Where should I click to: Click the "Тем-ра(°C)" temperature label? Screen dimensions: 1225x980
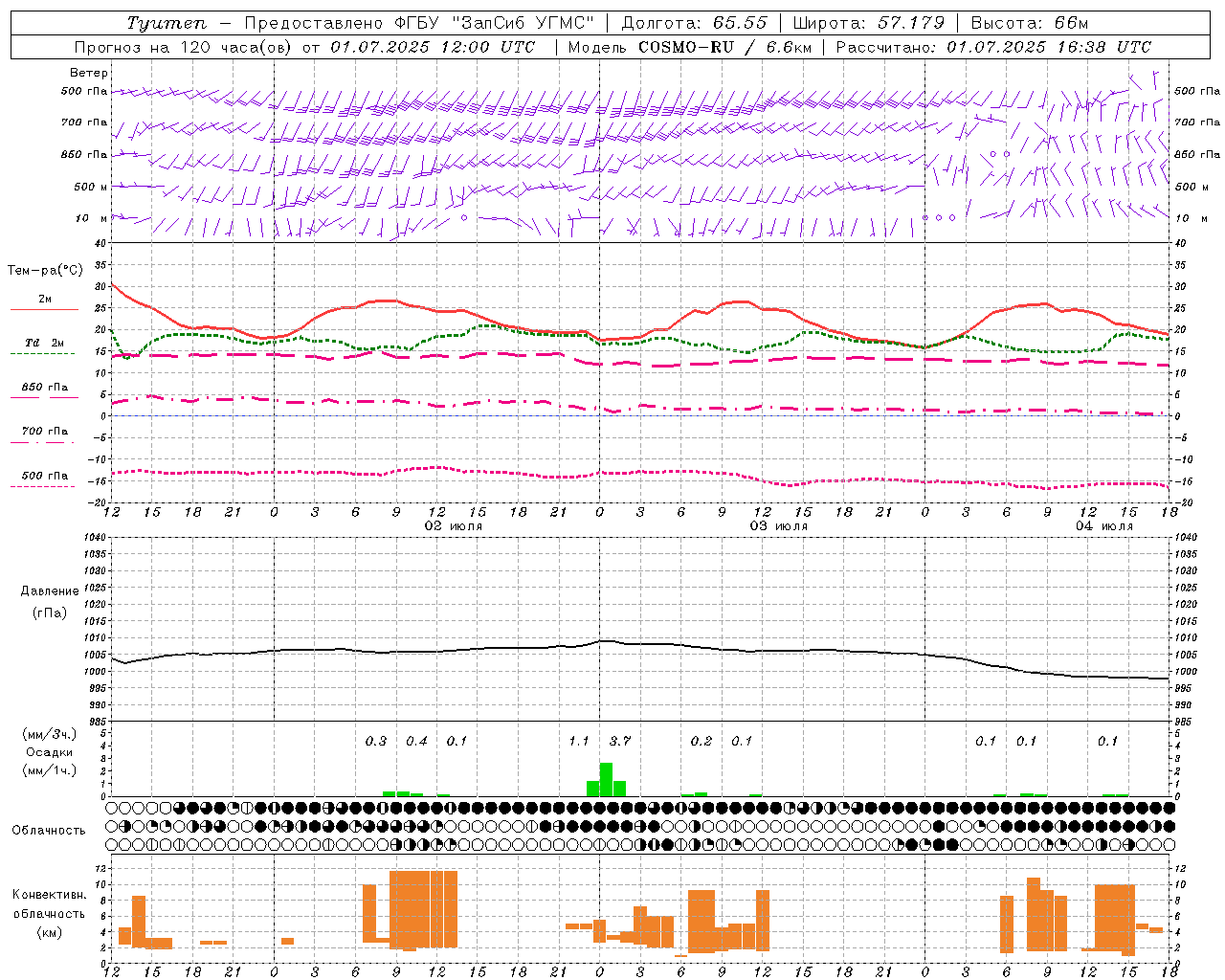pyautogui.click(x=45, y=271)
